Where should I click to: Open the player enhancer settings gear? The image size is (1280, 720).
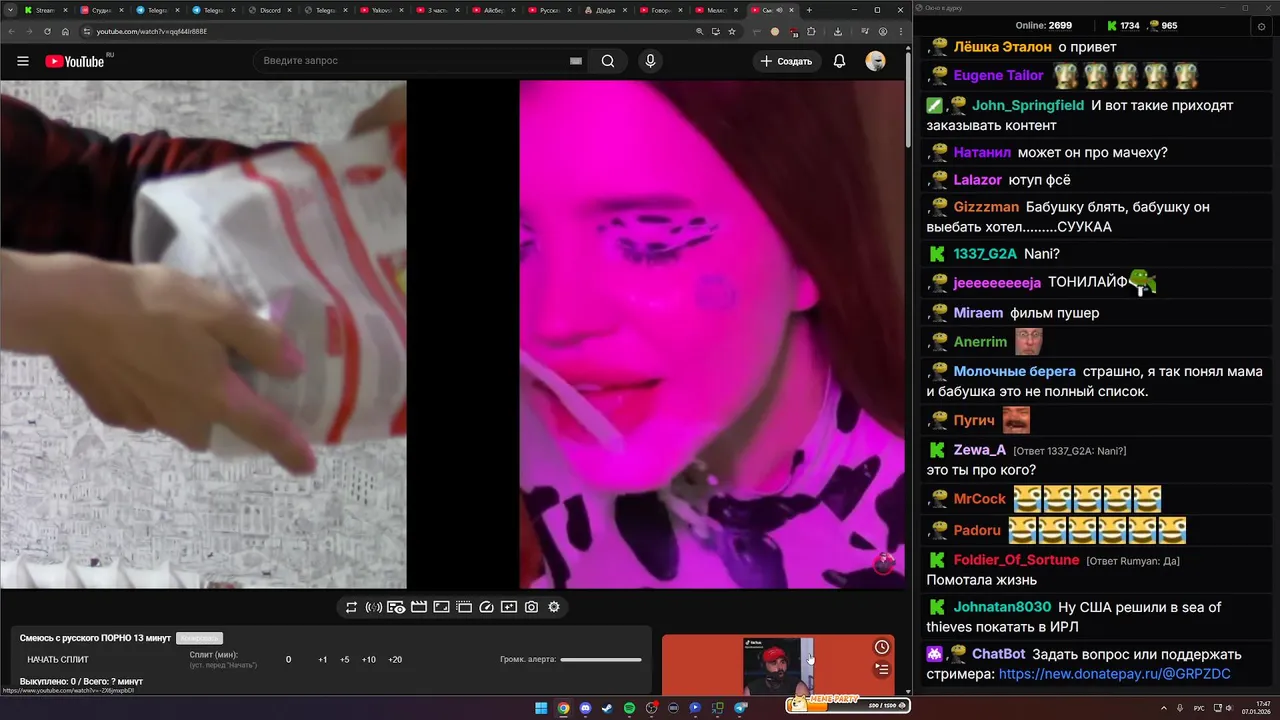[x=554, y=607]
